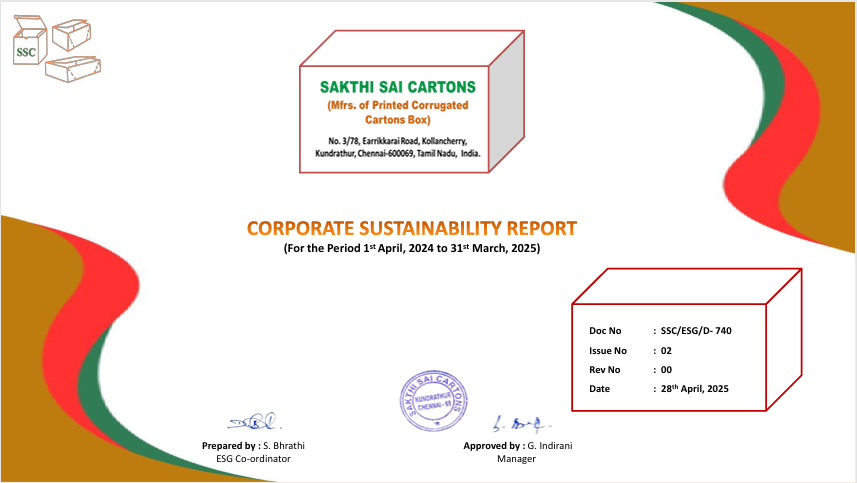Click the CORPORATE SUSTAINABILITY REPORT title

coord(411,228)
